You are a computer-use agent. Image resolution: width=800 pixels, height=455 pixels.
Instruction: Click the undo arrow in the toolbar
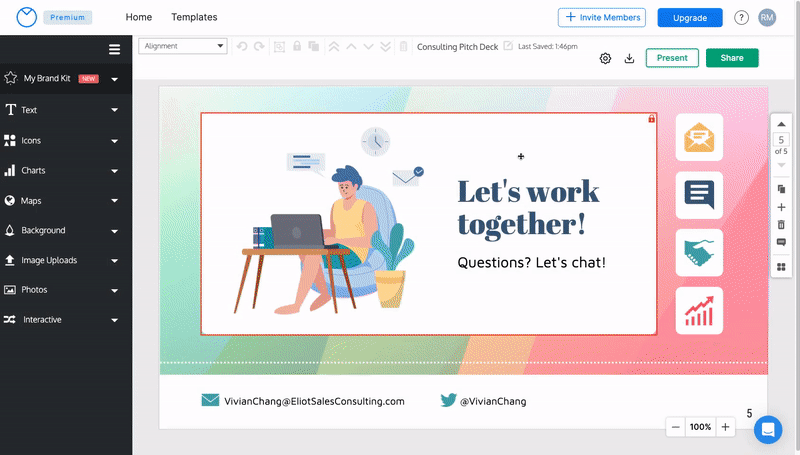[x=241, y=46]
